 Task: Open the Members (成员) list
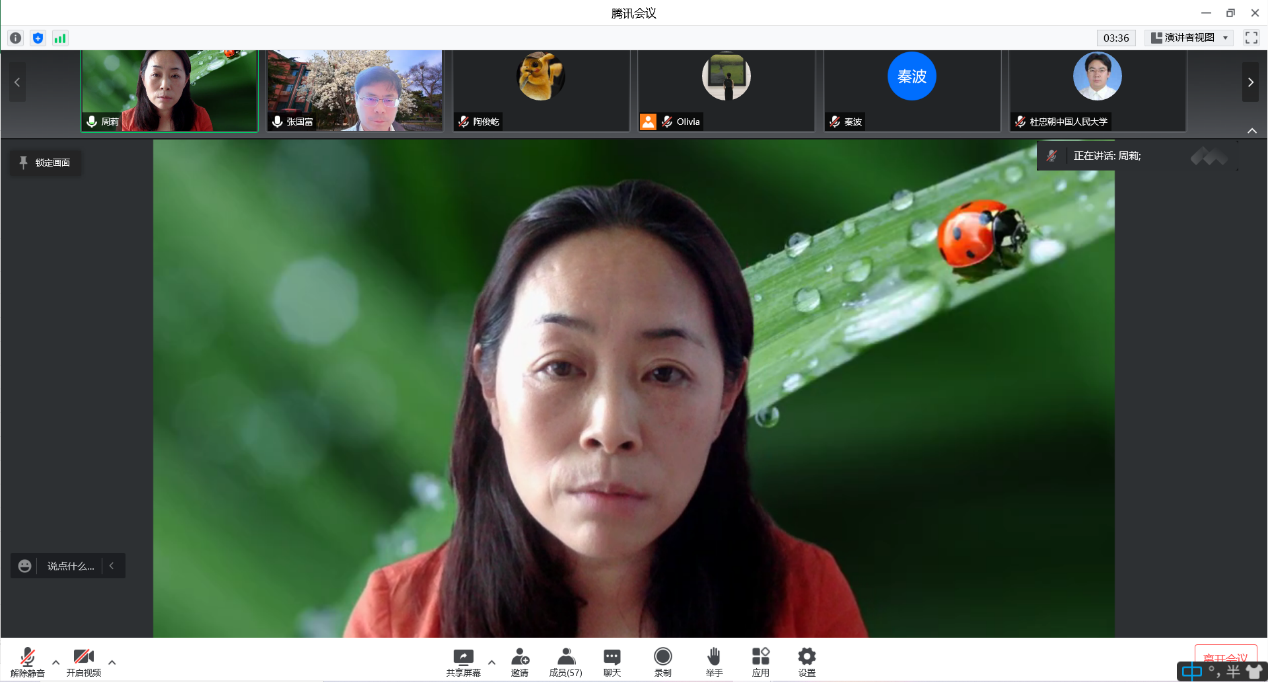point(566,661)
